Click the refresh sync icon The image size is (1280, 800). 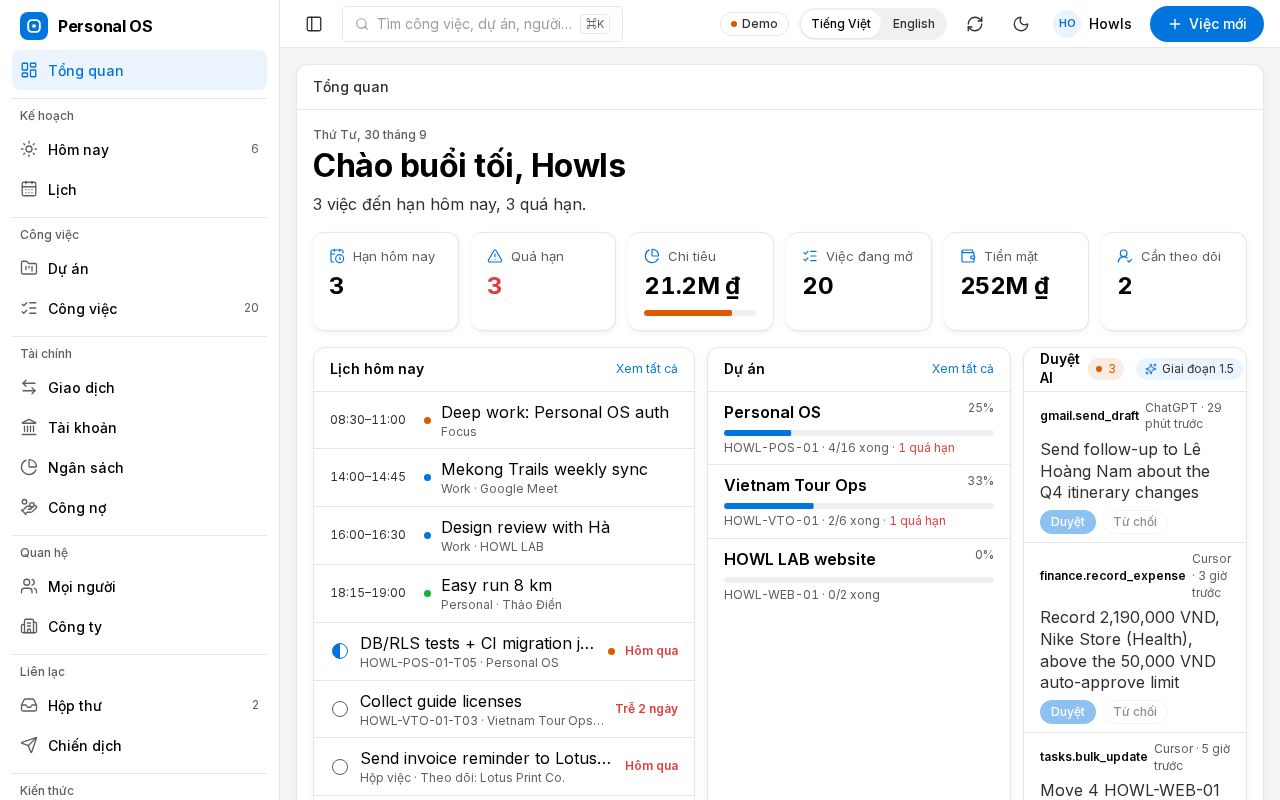point(975,24)
